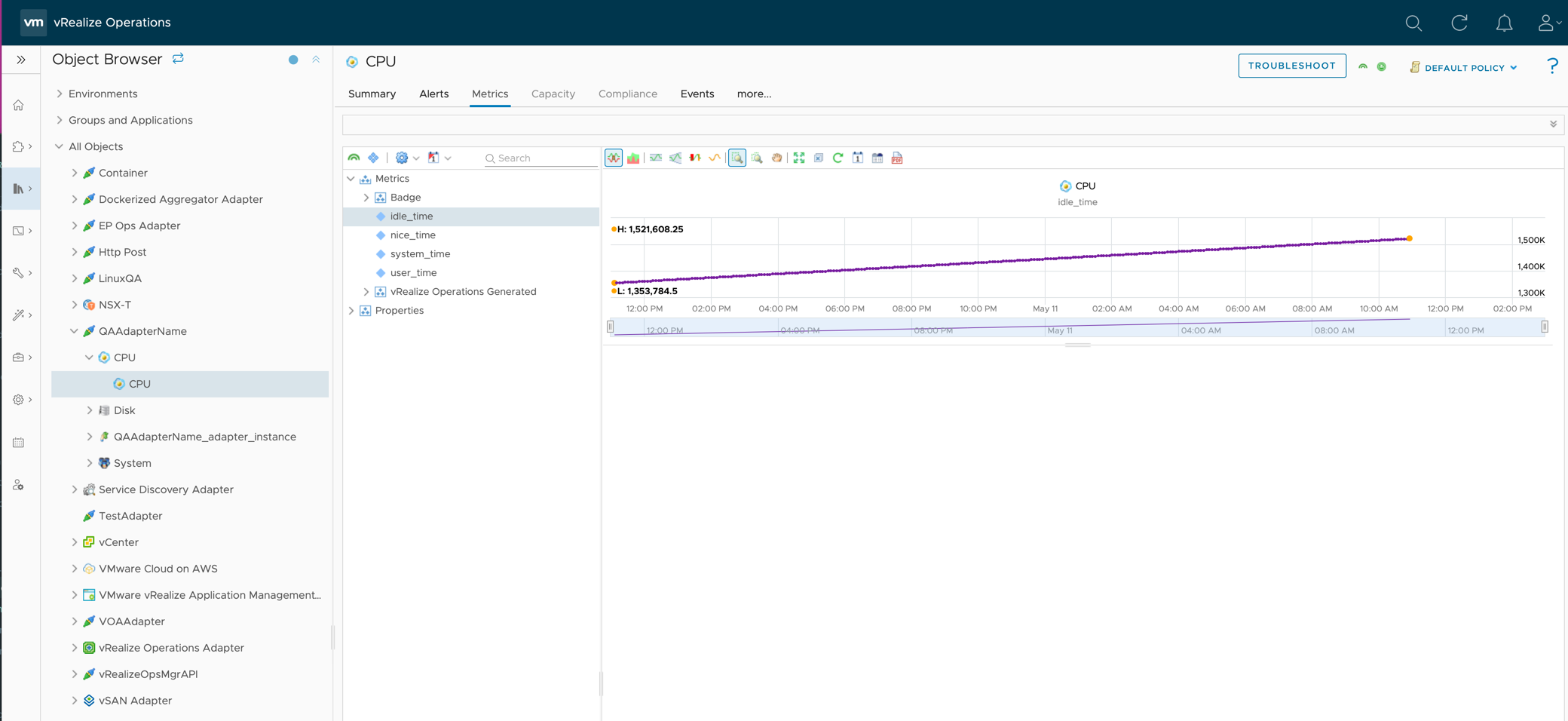Click the orange trend line icon
Image resolution: width=1568 pixels, height=721 pixels.
715,158
